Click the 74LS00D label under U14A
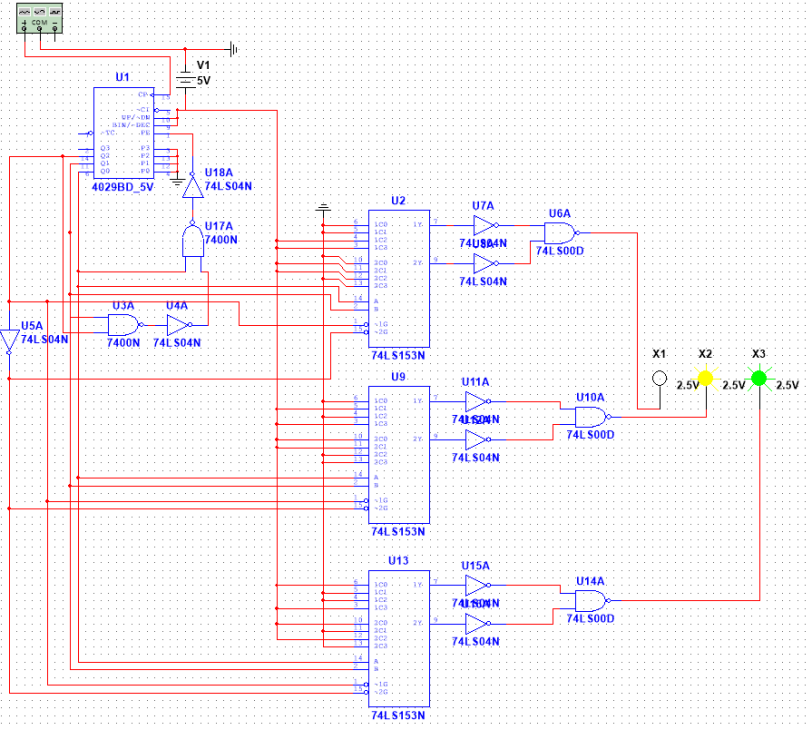 590,619
